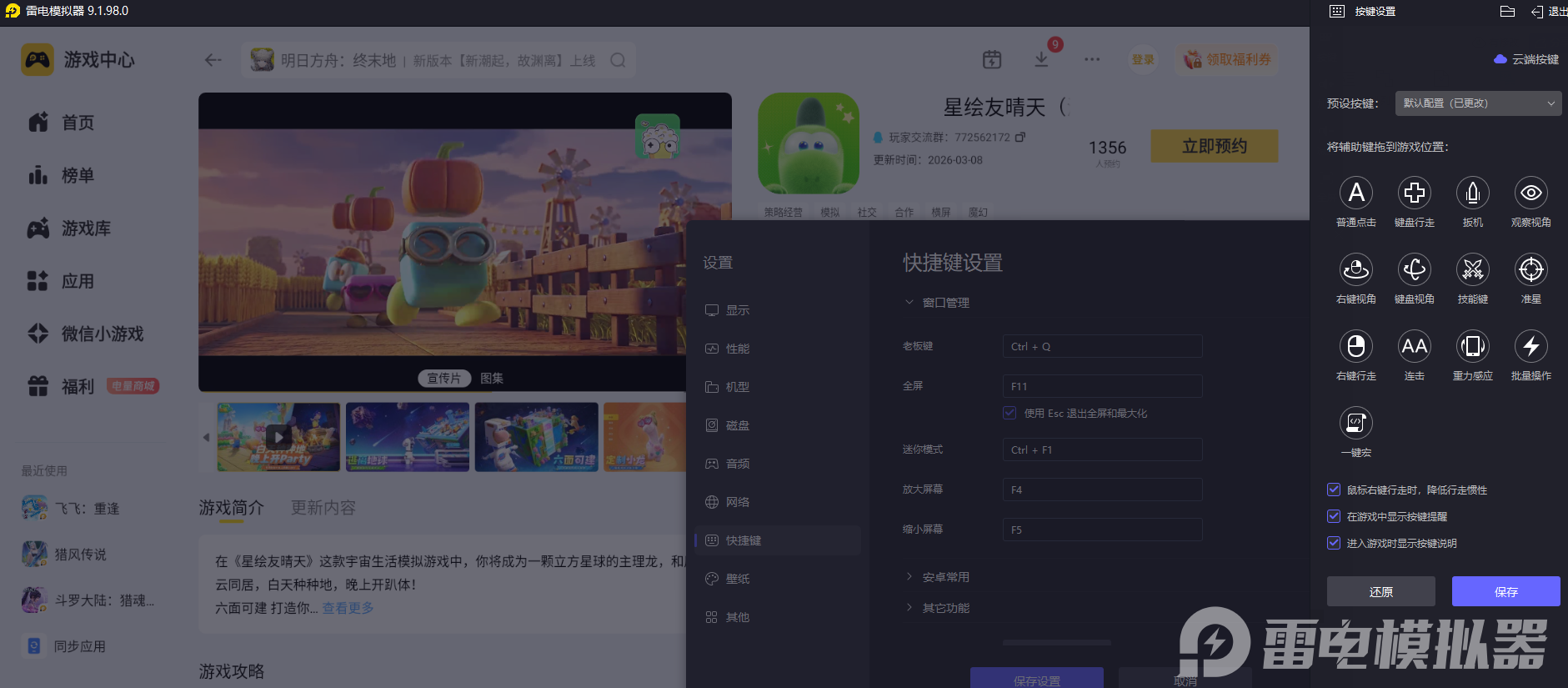Viewport: 1568px width, 688px height.
Task: Click the 老板键 Ctrl + Q shortcut field
Action: pyautogui.click(x=1103, y=346)
